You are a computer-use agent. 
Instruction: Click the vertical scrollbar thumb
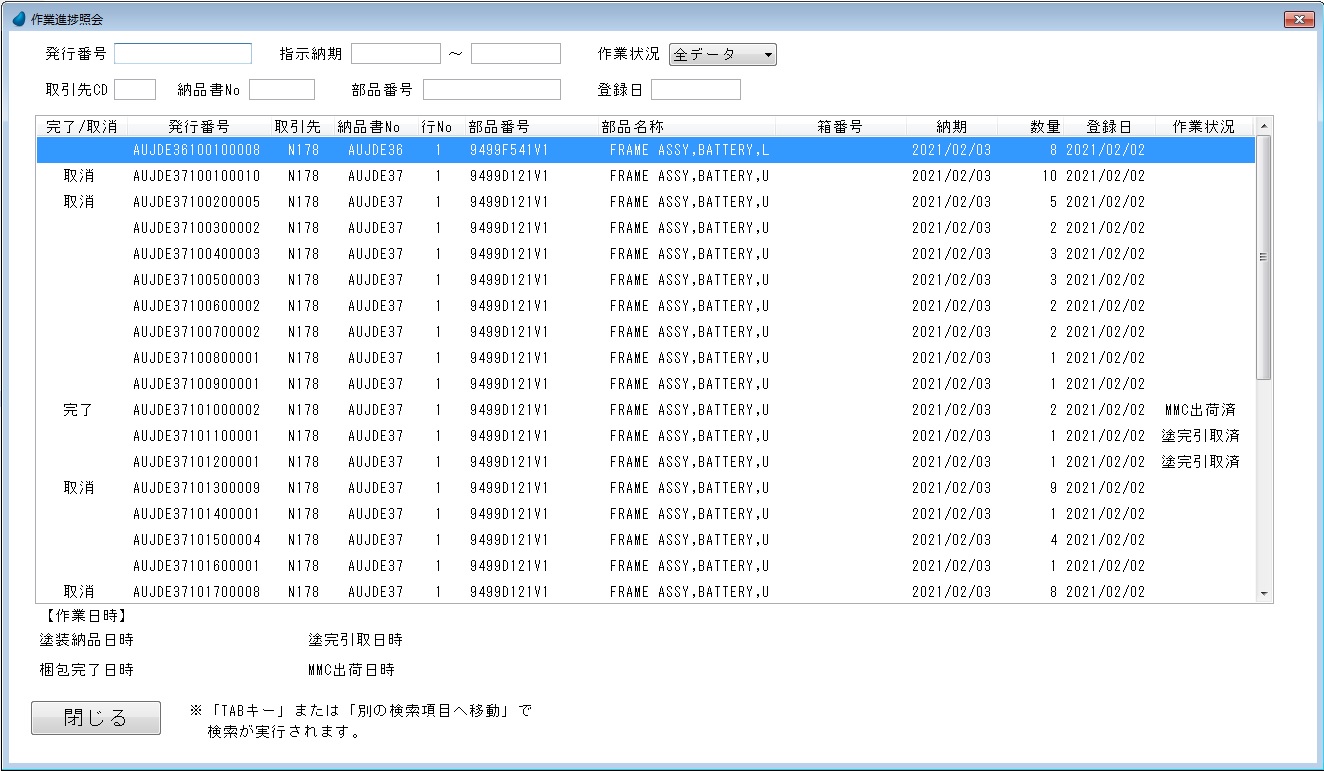pyautogui.click(x=1264, y=257)
